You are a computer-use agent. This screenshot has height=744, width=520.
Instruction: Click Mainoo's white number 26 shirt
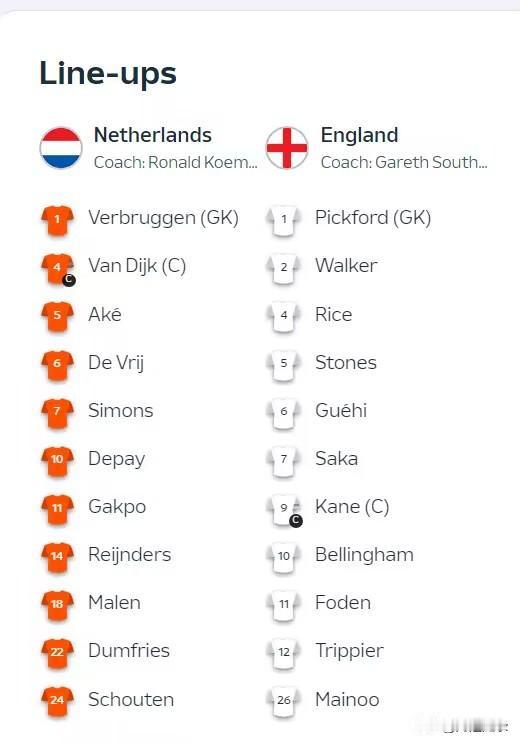click(284, 701)
